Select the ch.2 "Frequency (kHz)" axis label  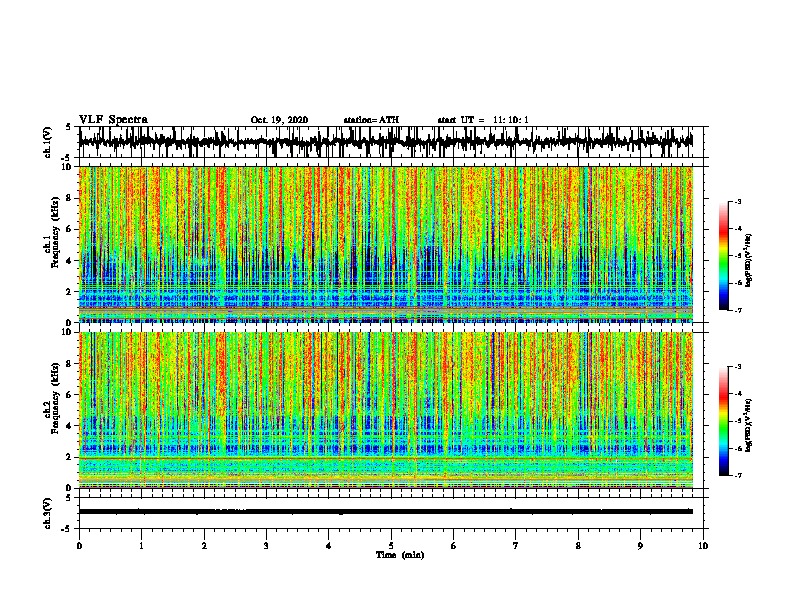[x=55, y=398]
